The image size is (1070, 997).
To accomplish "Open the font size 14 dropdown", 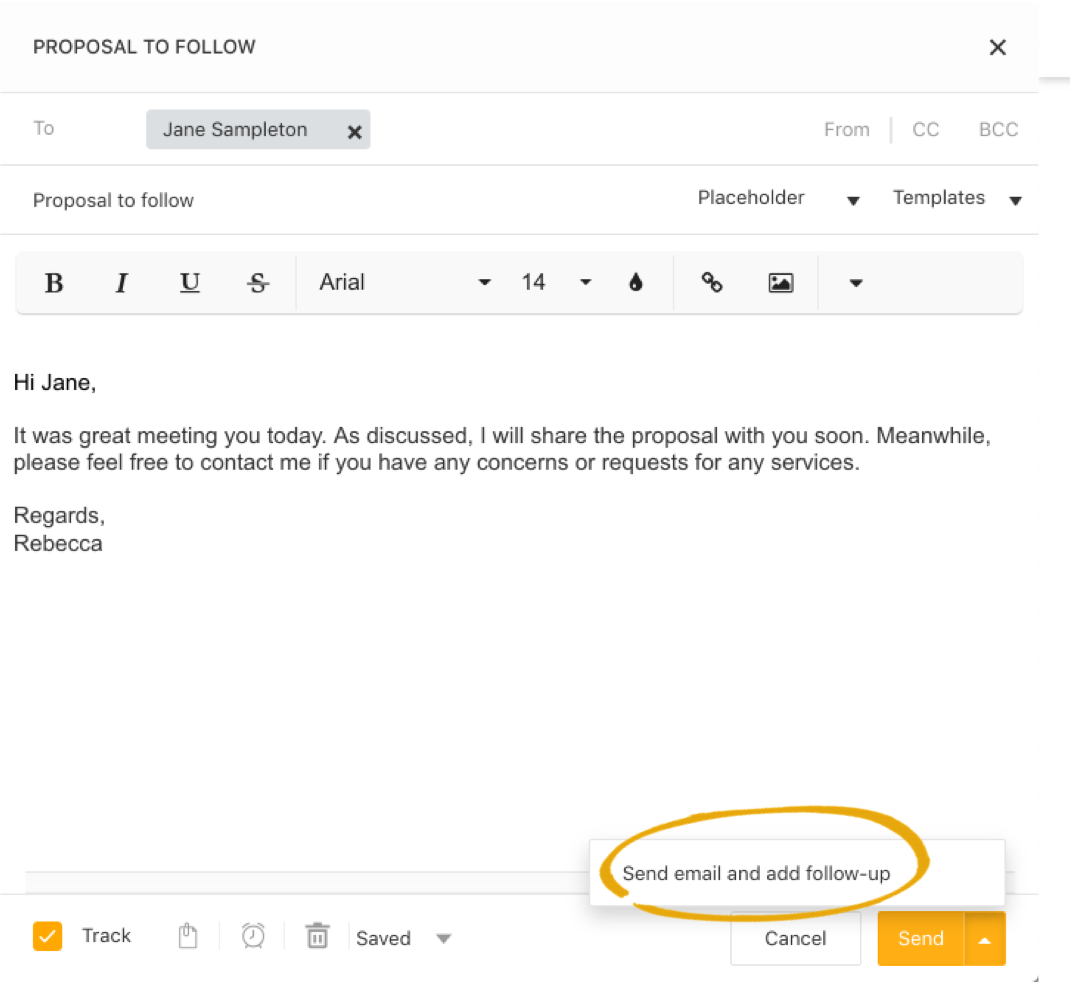I will click(x=556, y=283).
